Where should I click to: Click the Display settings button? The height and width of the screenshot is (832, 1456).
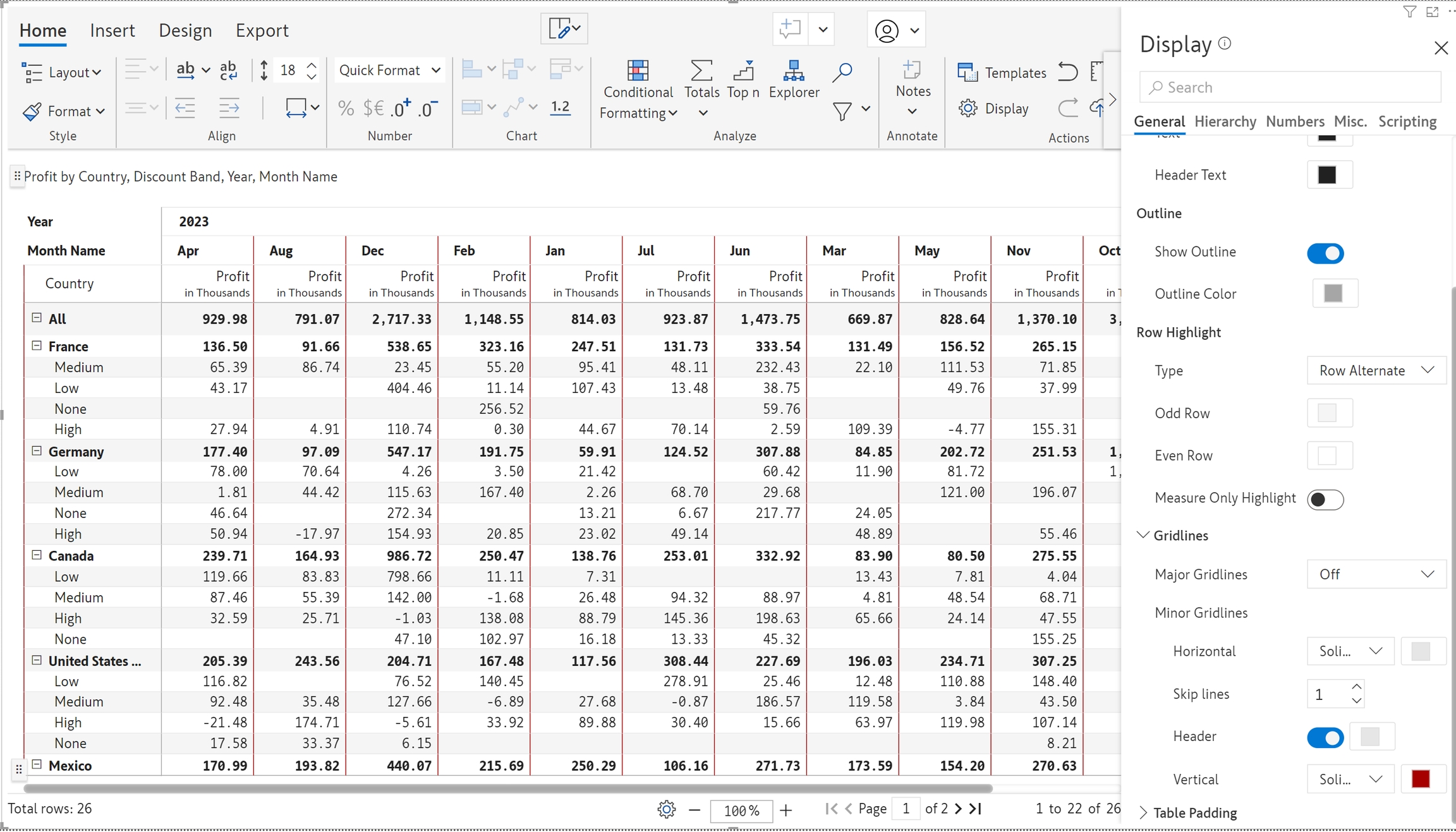click(x=994, y=109)
